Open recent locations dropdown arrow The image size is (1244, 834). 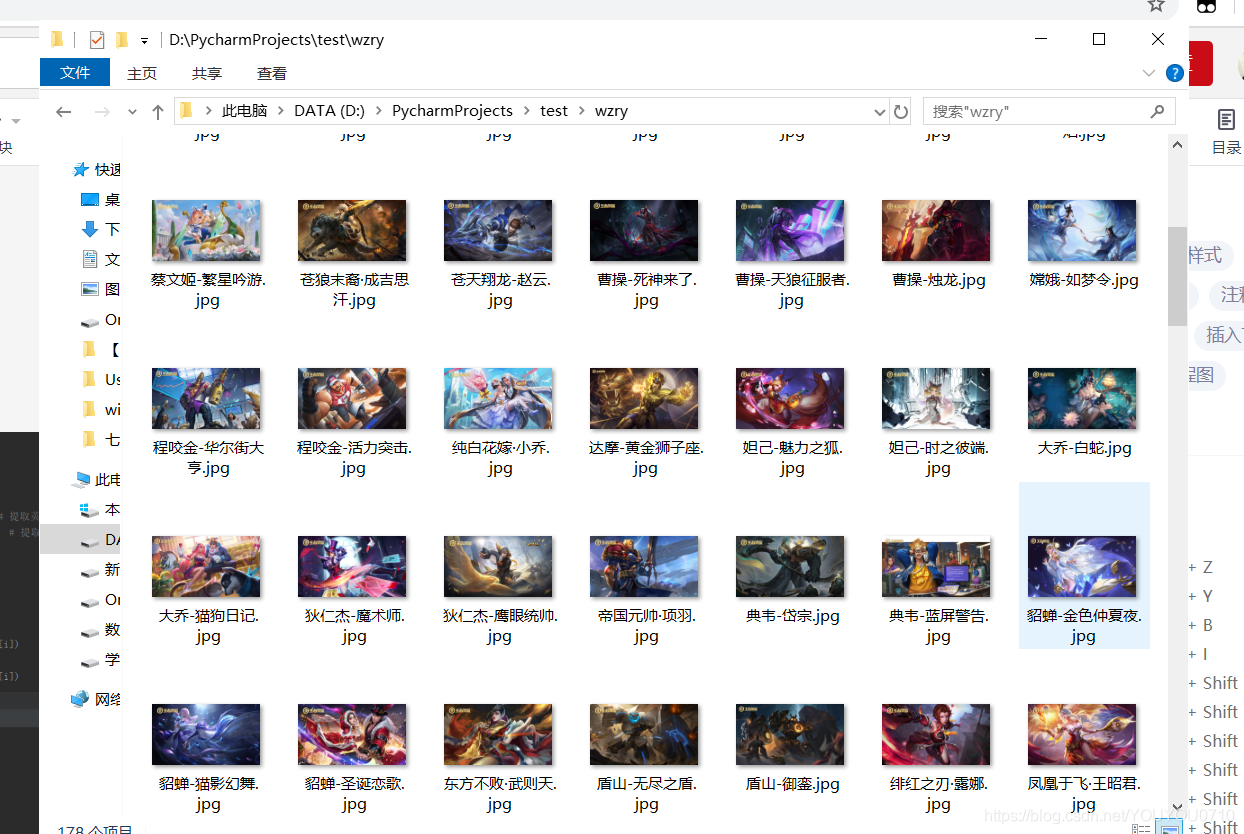pos(130,112)
